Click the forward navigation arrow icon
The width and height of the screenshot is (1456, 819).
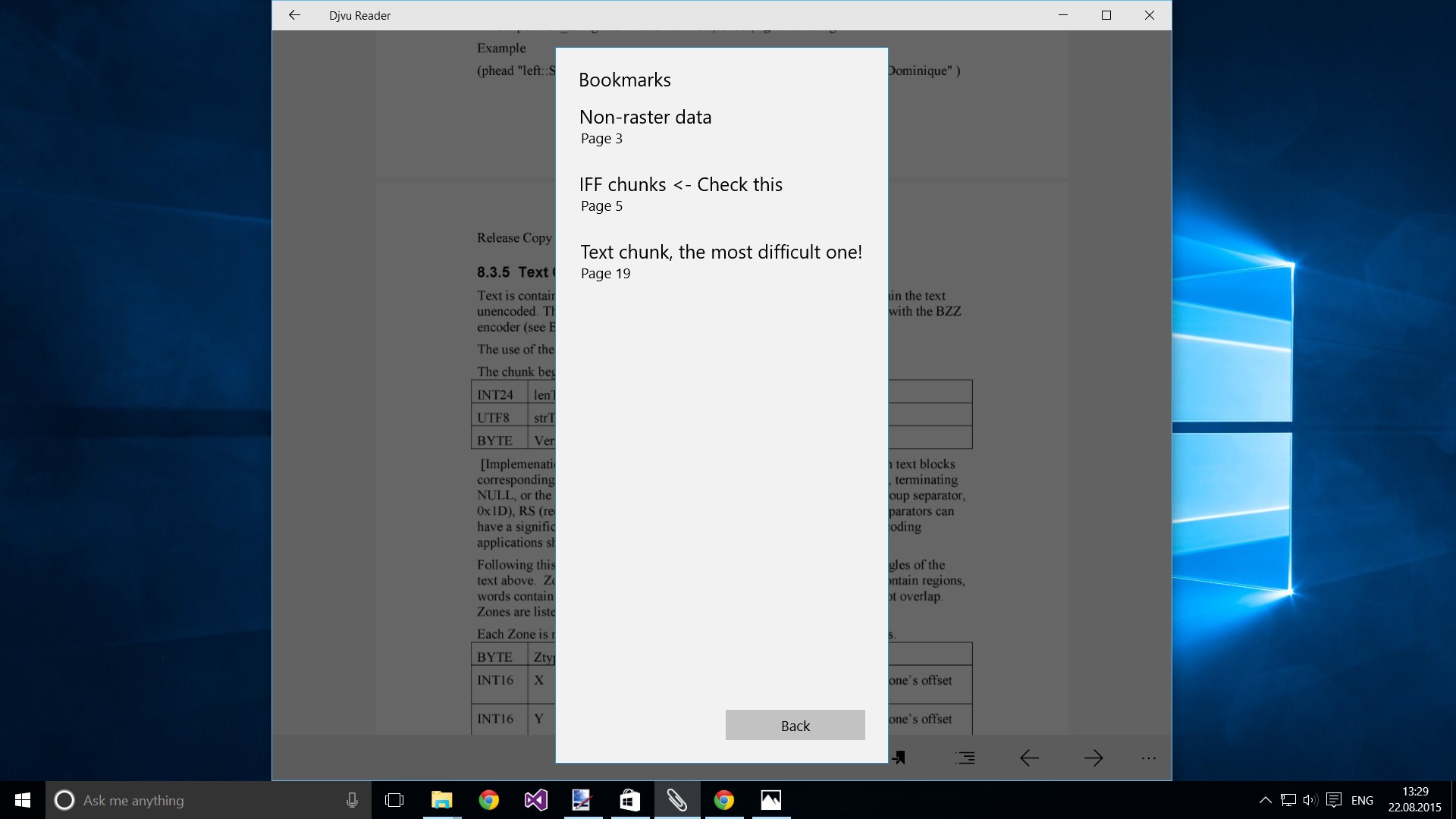(1092, 758)
